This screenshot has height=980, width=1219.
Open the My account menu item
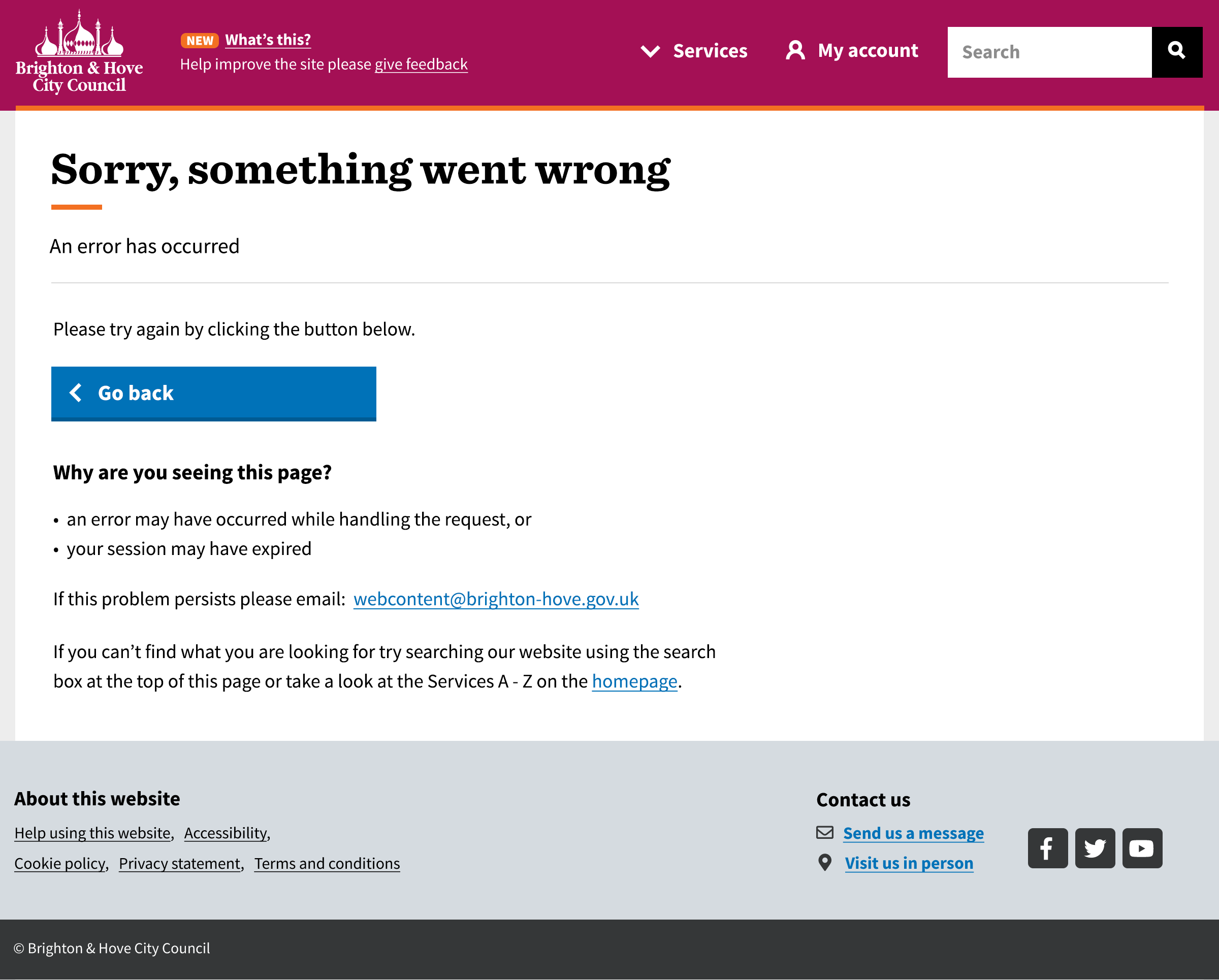point(868,51)
